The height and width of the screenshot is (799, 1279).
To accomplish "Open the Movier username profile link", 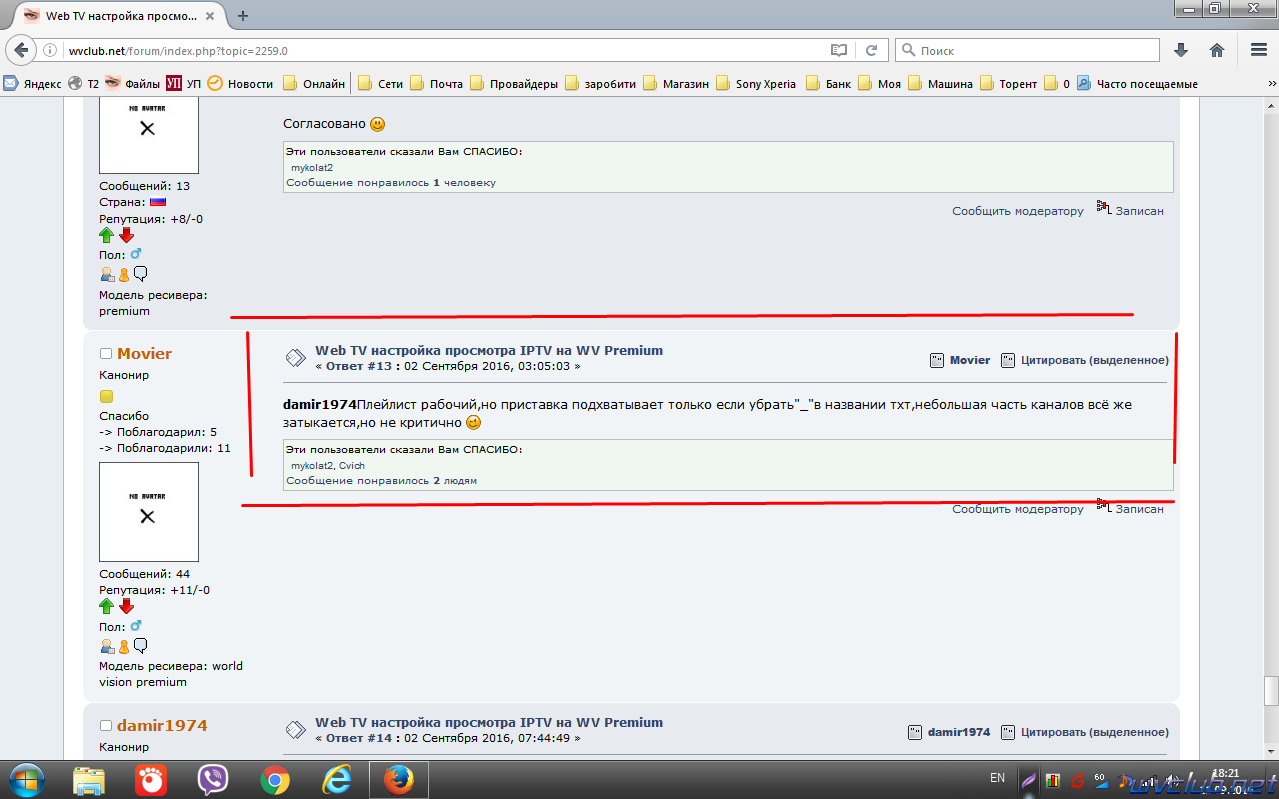I will click(144, 354).
